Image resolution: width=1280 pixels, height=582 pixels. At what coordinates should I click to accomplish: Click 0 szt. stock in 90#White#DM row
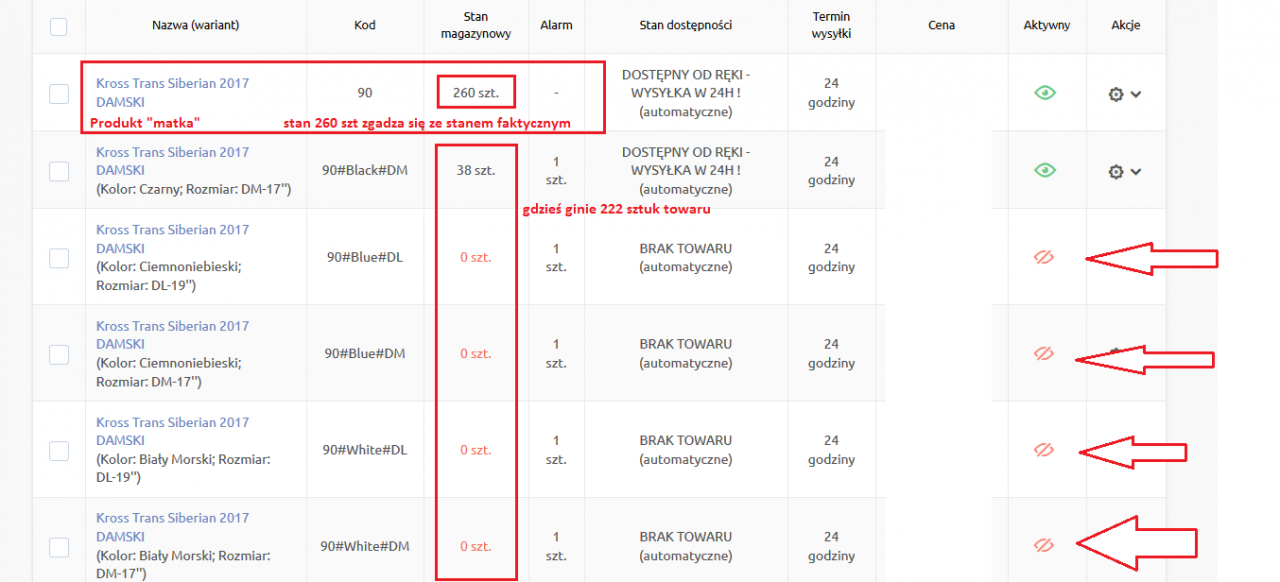pyautogui.click(x=476, y=547)
